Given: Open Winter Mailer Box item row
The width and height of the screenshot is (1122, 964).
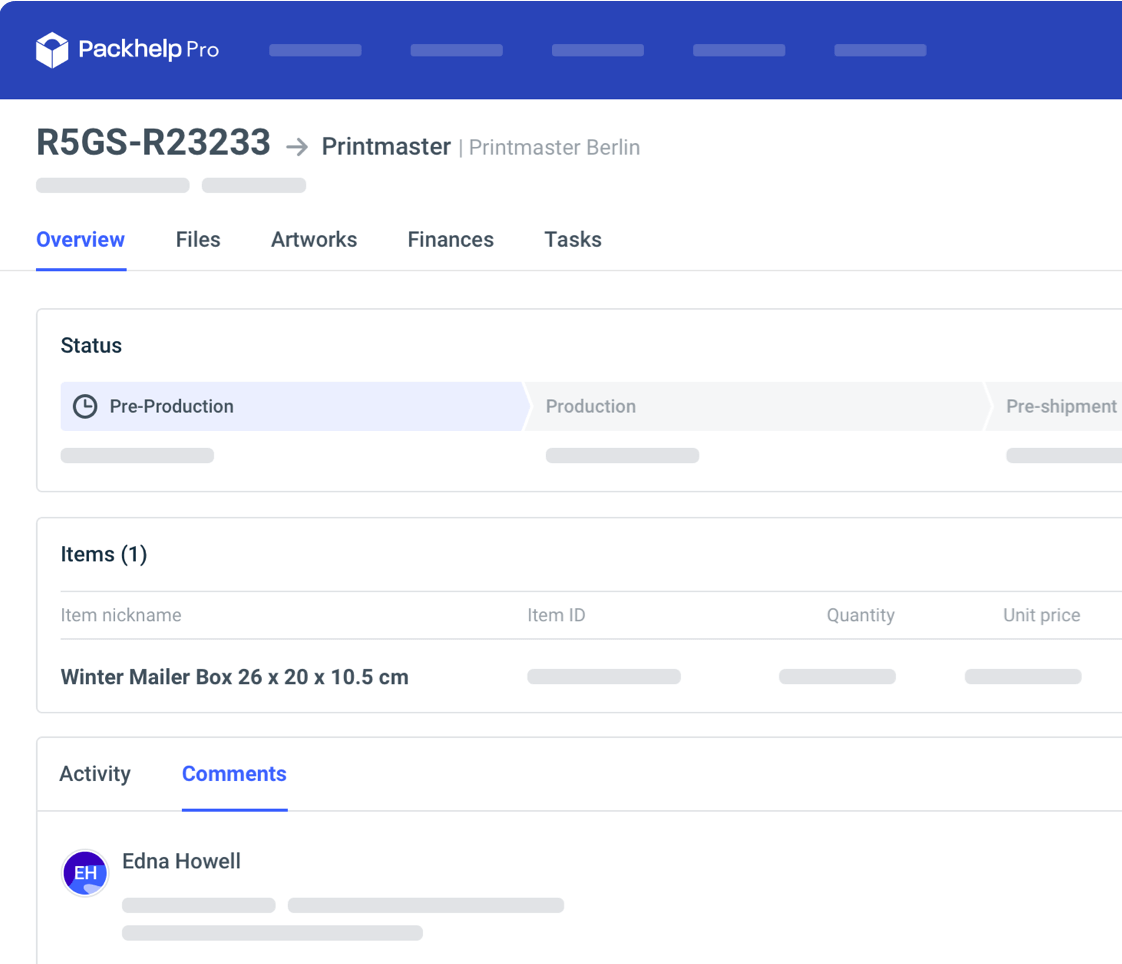Looking at the screenshot, I should [235, 677].
